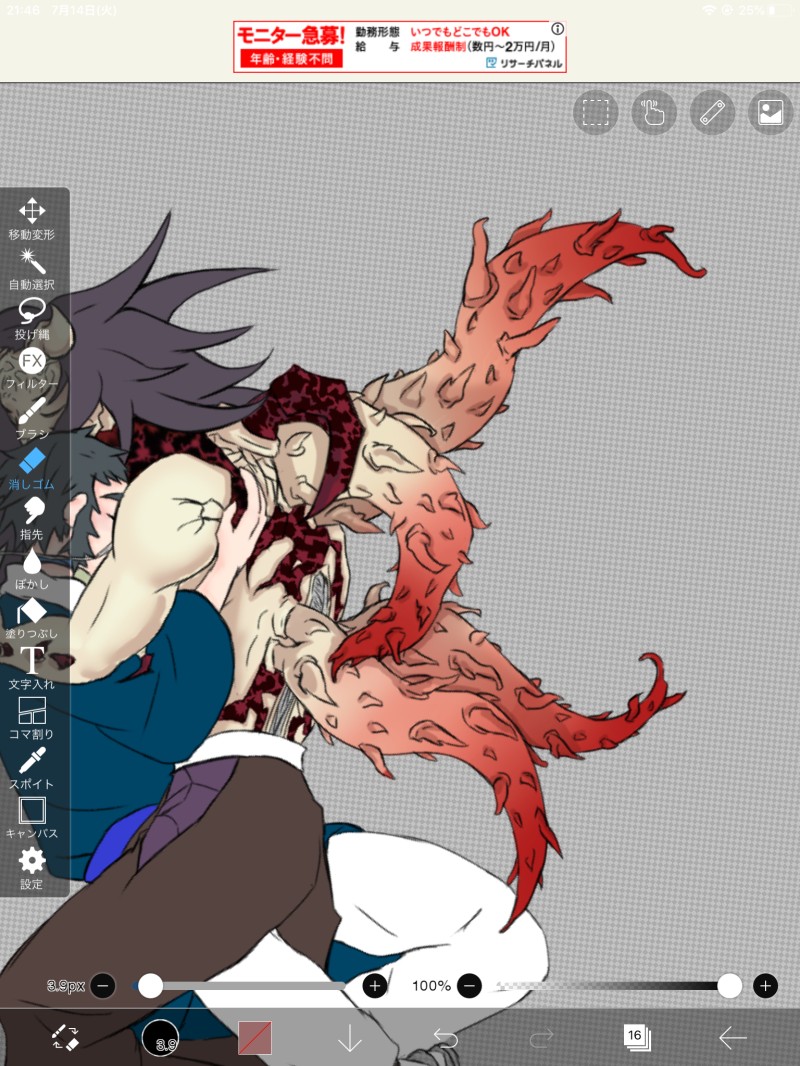Open the キャンバス canvas tool
Viewport: 800px width, 1066px height.
31,819
